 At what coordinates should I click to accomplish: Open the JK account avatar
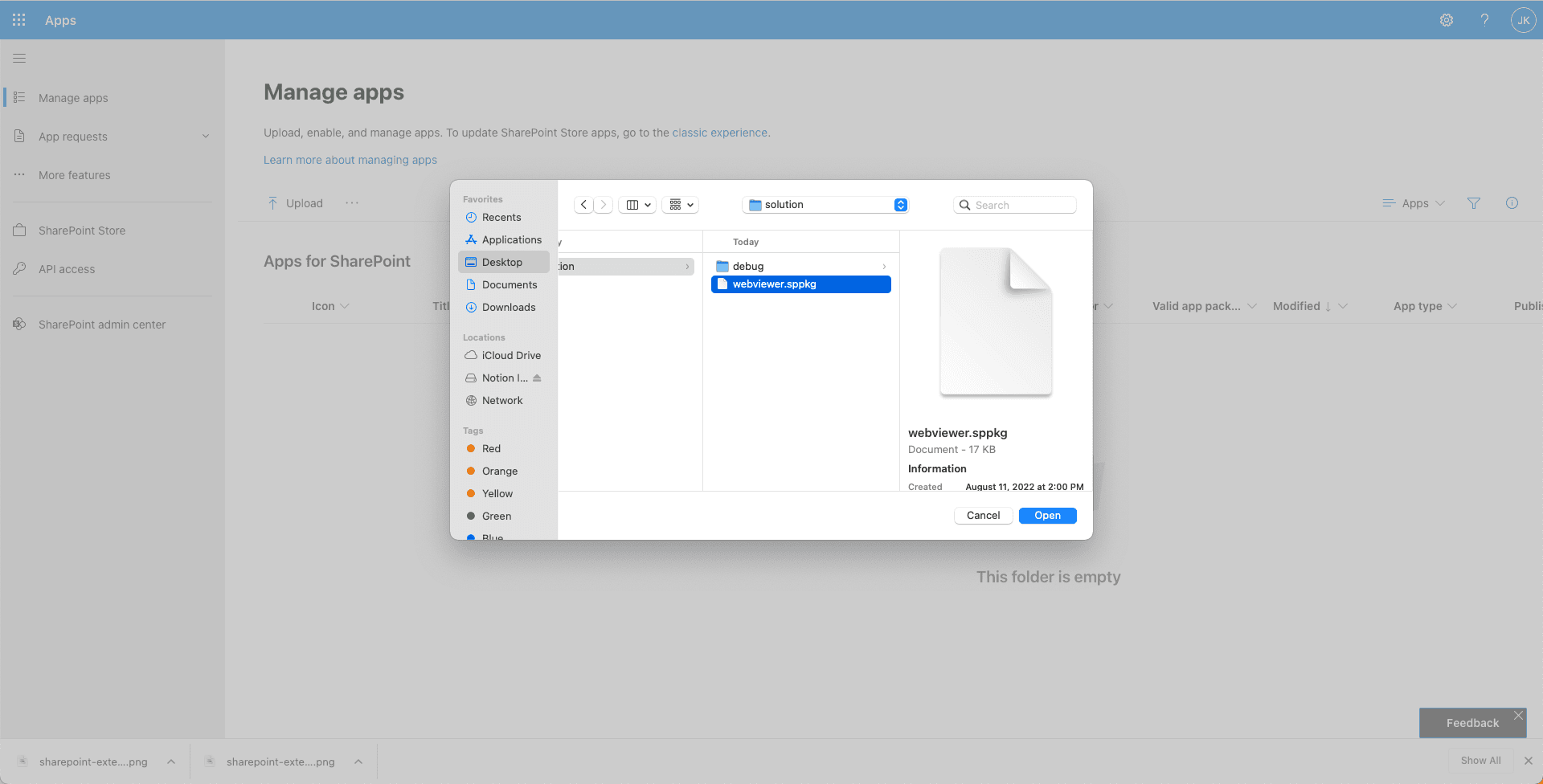[1522, 20]
